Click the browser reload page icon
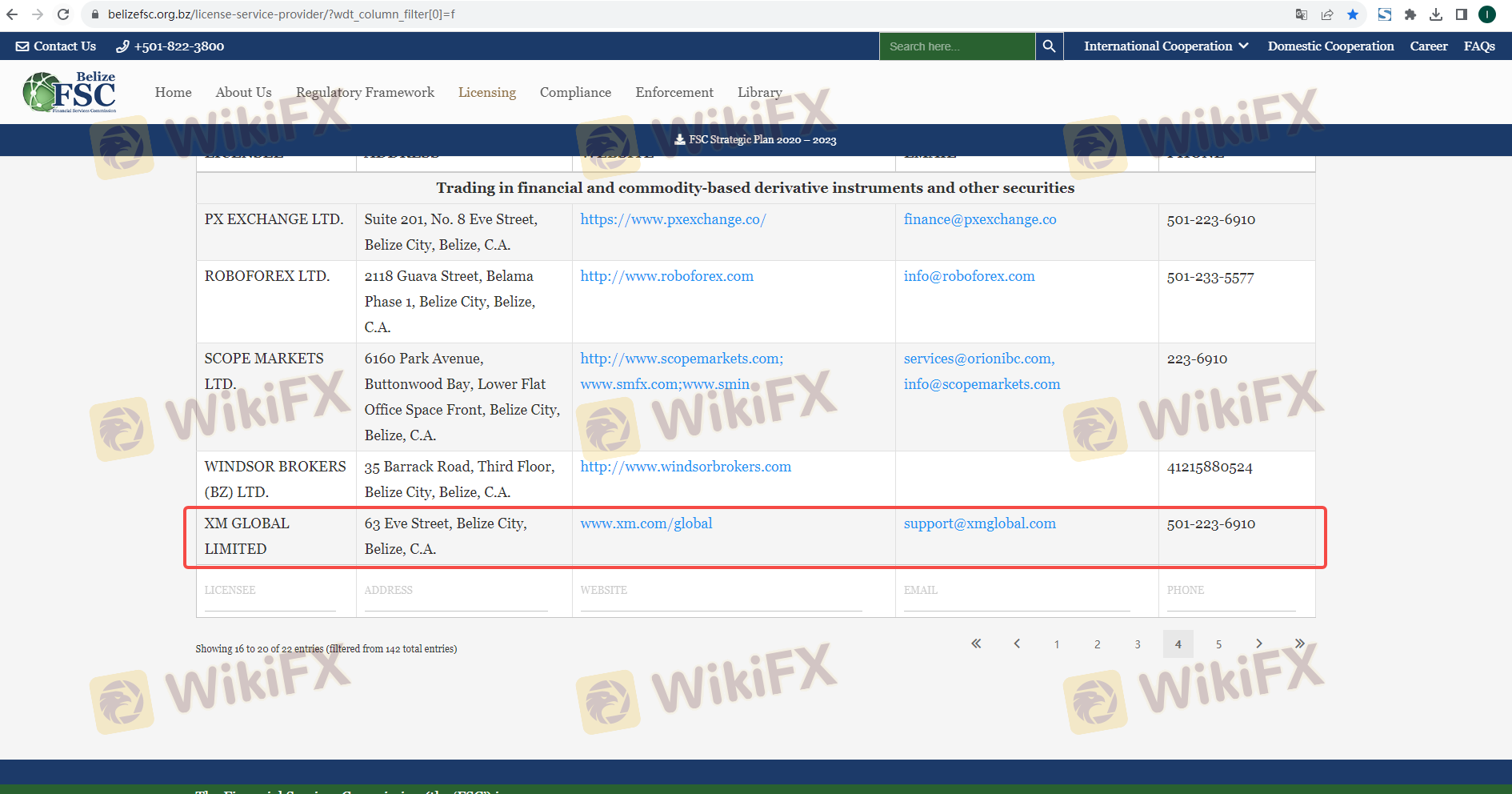This screenshot has height=794, width=1512. pos(63,14)
